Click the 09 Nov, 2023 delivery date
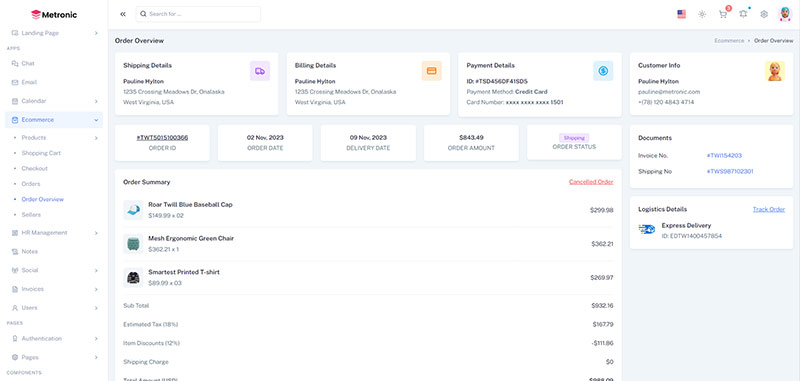The image size is (800, 381). [368, 138]
